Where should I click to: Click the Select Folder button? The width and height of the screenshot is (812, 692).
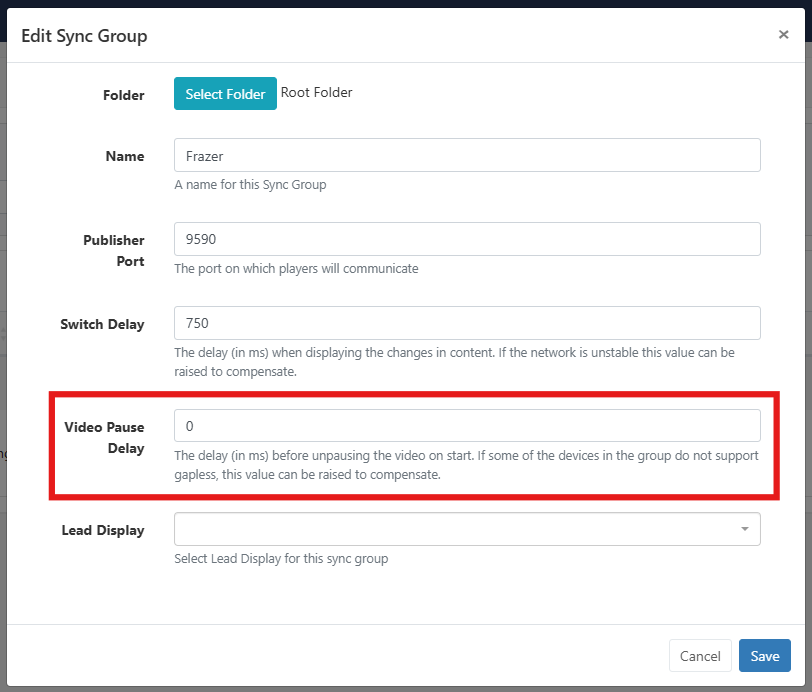[x=225, y=94]
